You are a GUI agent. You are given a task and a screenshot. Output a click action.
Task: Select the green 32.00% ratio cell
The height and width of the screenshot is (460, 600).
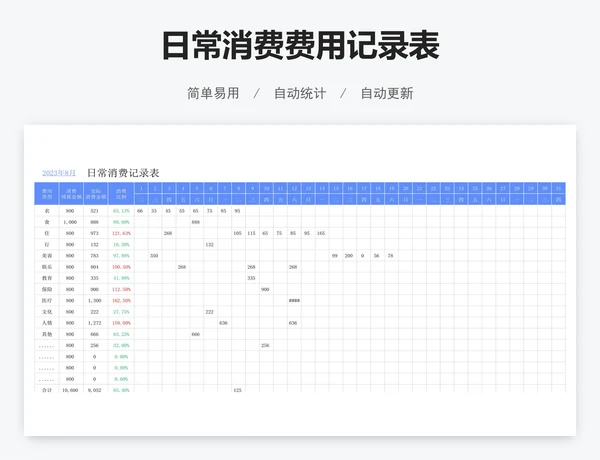(121, 345)
